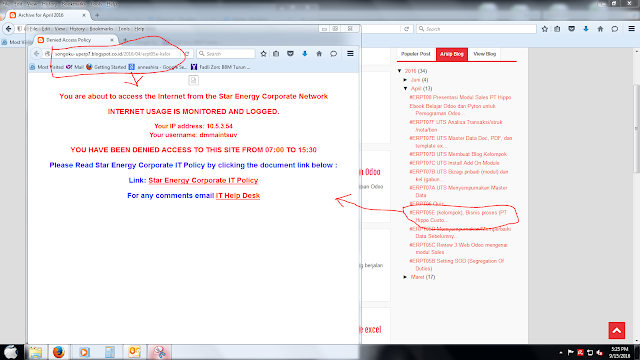Click search box in background window
The width and height of the screenshot is (640, 360).
coord(476,29)
